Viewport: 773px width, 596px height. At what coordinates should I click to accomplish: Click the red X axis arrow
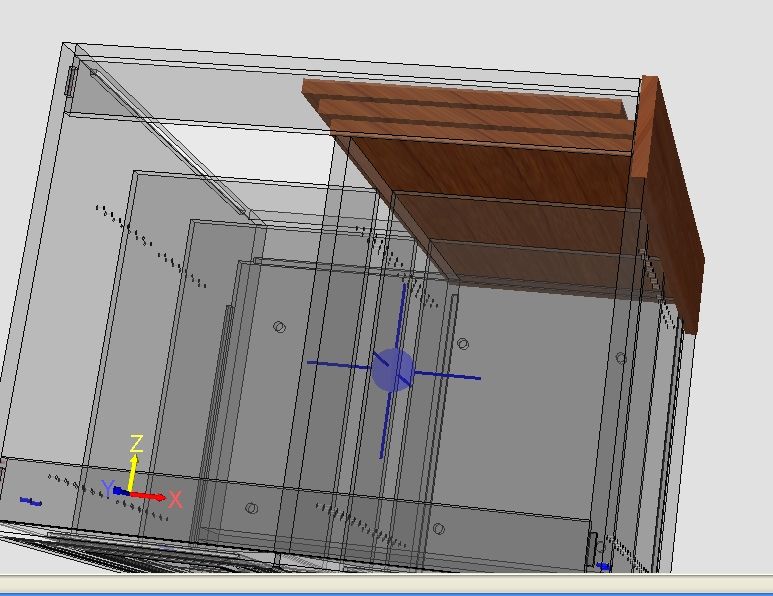coord(147,496)
